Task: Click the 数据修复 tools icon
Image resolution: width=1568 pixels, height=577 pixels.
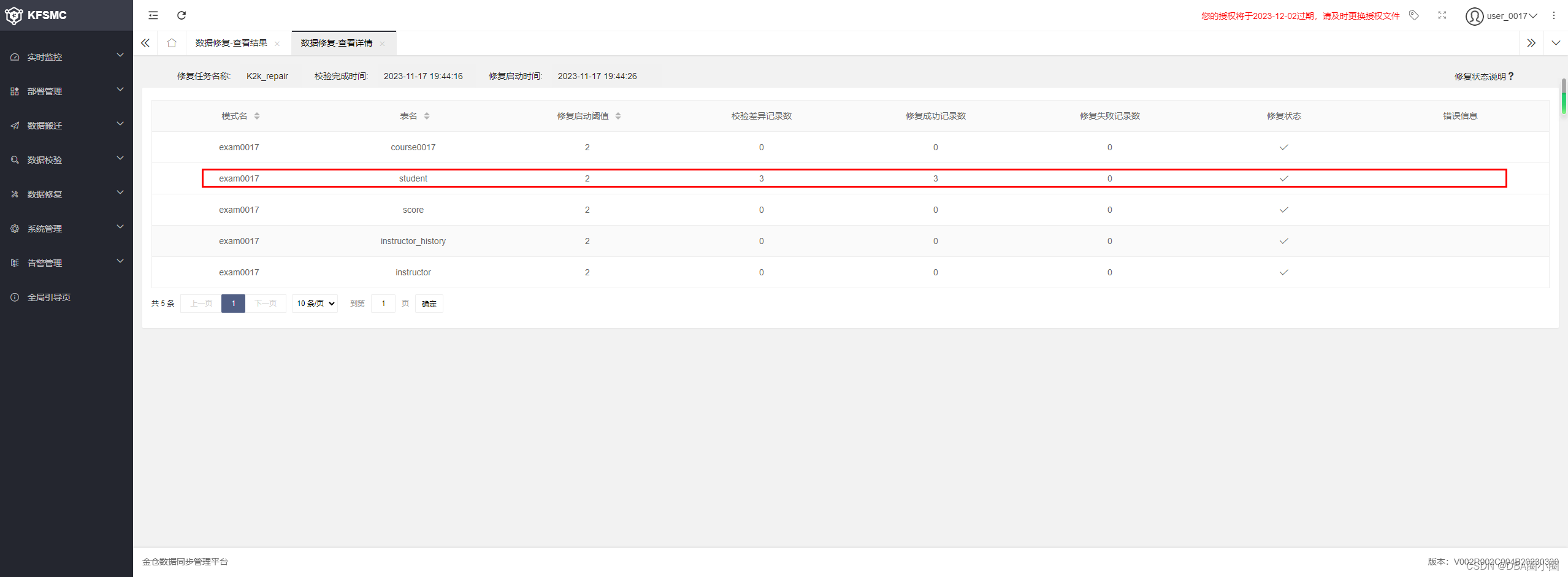Action: coord(15,194)
